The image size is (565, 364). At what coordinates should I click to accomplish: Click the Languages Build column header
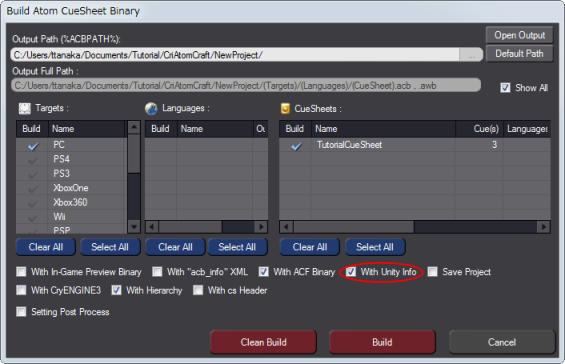(161, 129)
